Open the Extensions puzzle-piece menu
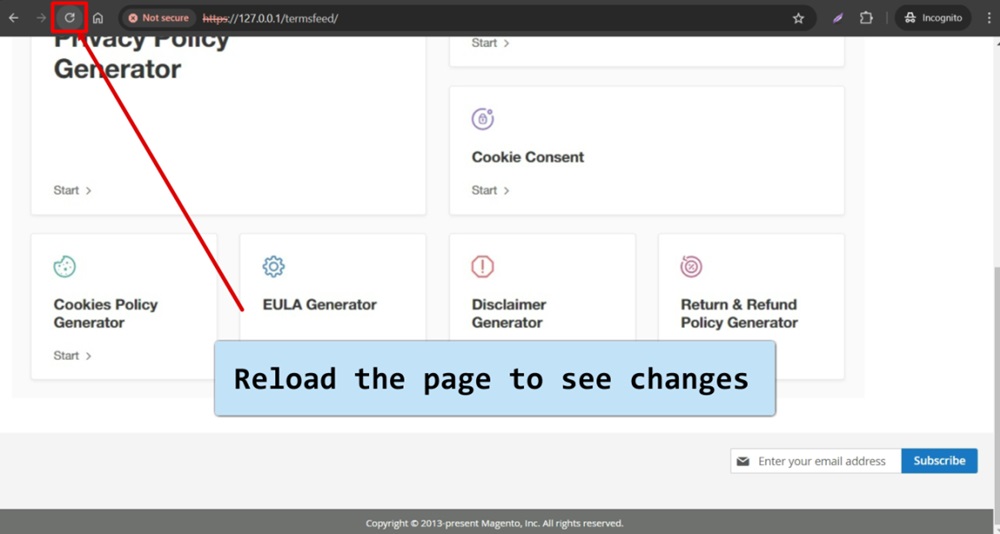 866,18
